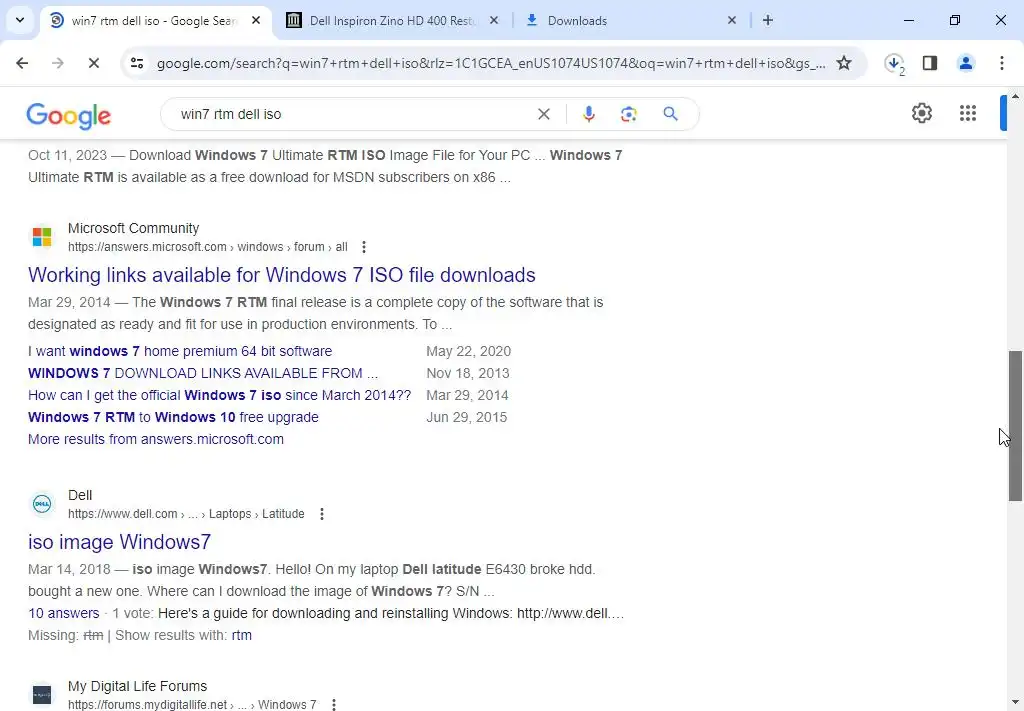1024x711 pixels.
Task: Open Working links available for Windows 7 ISO
Action: coord(281,275)
